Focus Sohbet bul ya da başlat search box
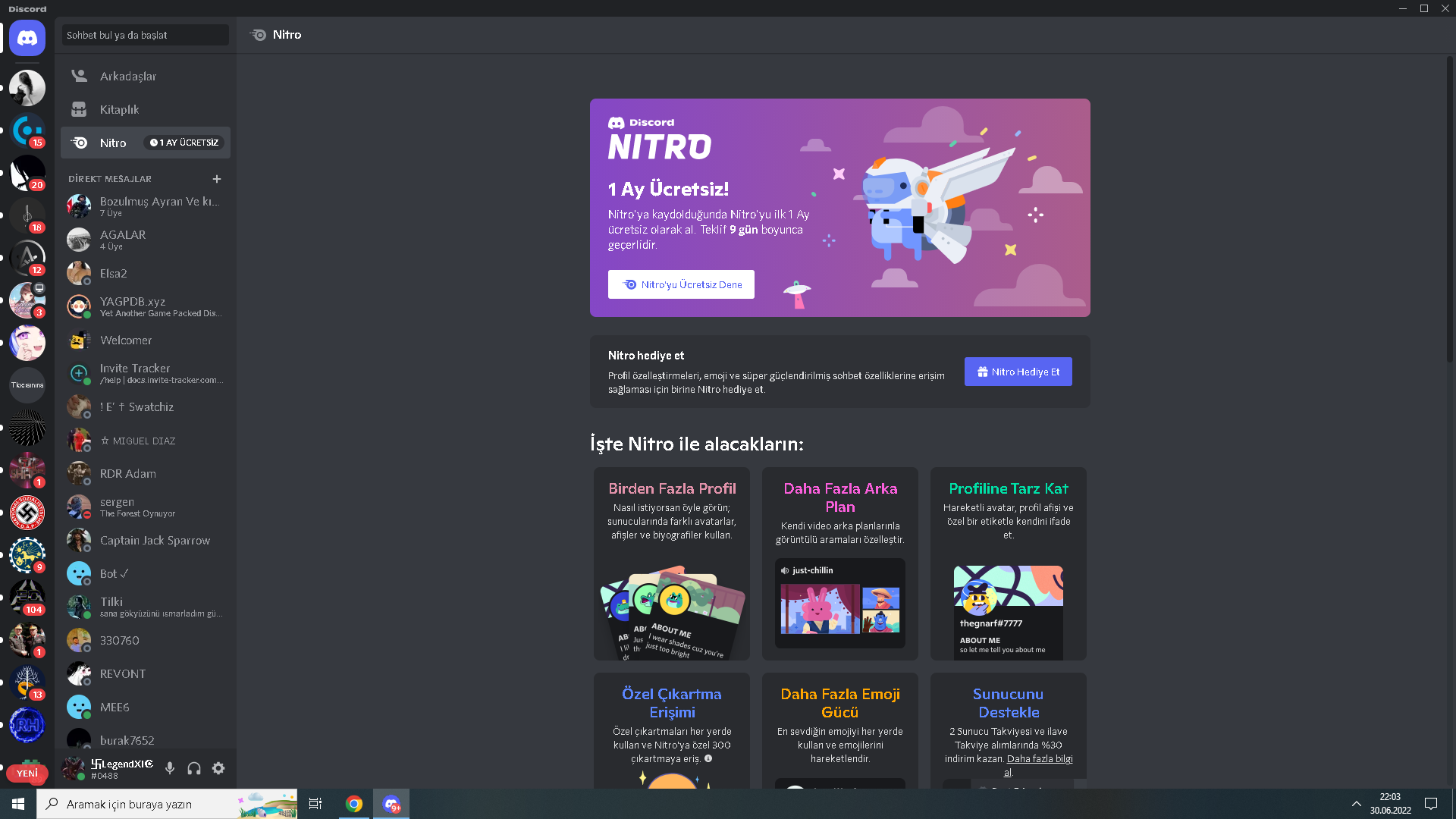Screen dimensions: 1456x819 point(145,35)
